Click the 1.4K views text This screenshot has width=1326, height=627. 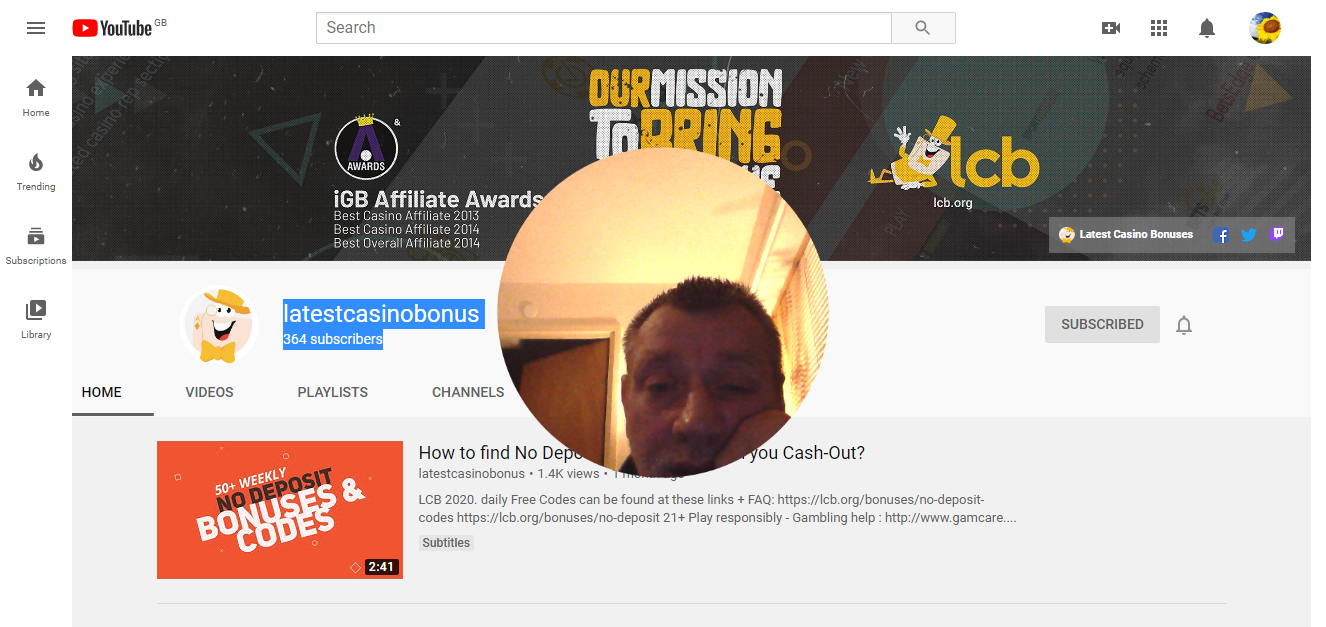tap(568, 474)
